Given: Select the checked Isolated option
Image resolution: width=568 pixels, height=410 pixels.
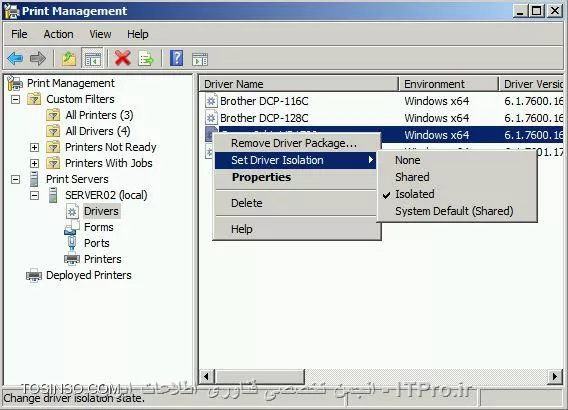Looking at the screenshot, I should (415, 194).
